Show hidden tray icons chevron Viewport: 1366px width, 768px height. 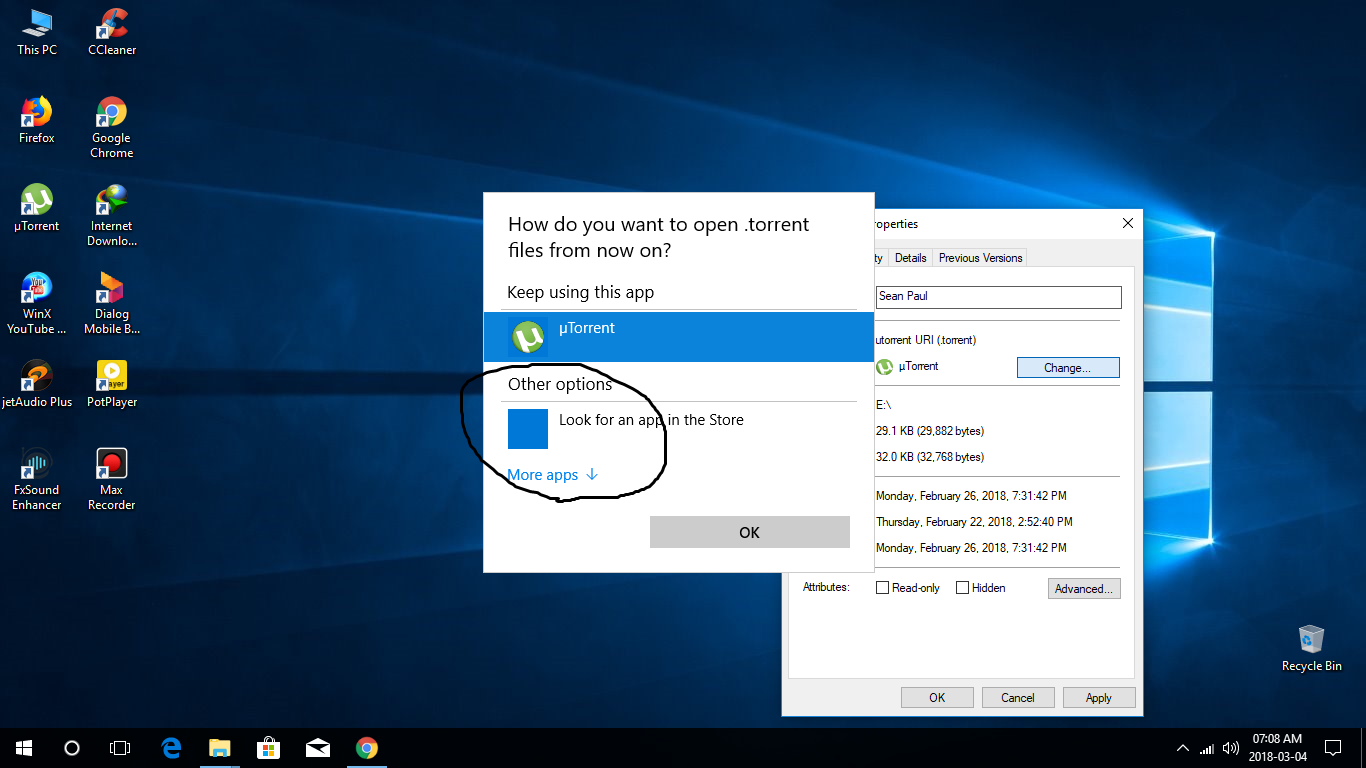[x=1183, y=748]
